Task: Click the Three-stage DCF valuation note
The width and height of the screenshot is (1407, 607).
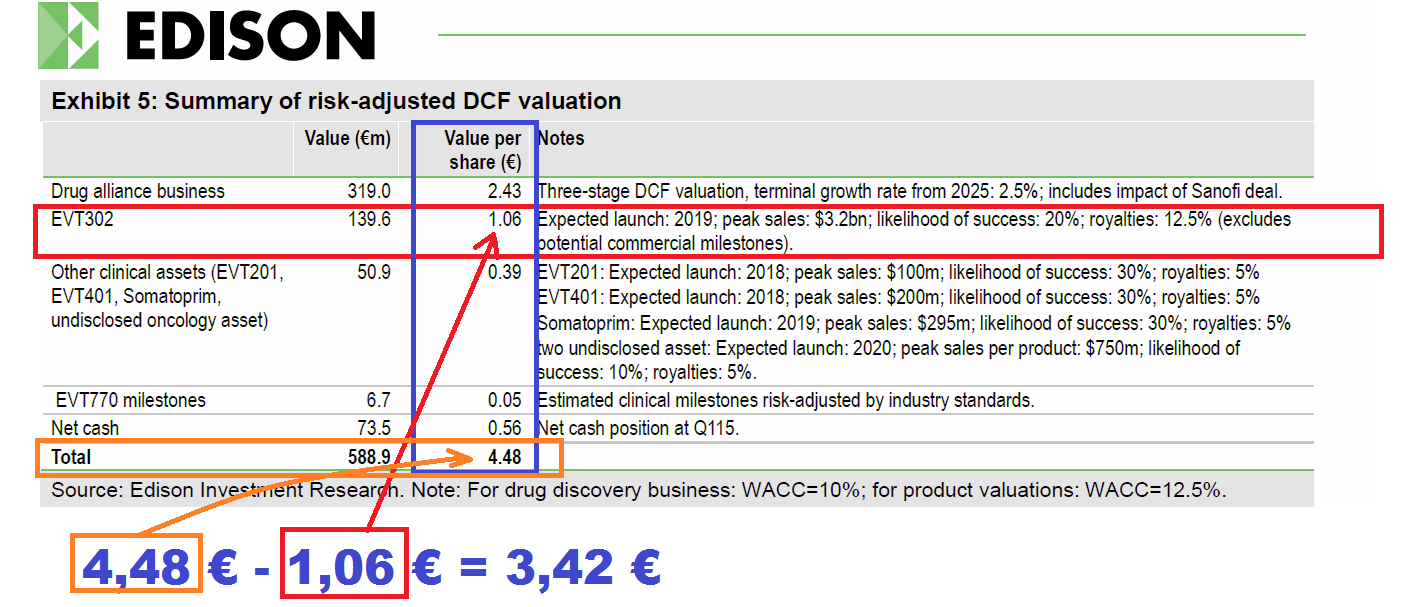Action: [x=910, y=191]
